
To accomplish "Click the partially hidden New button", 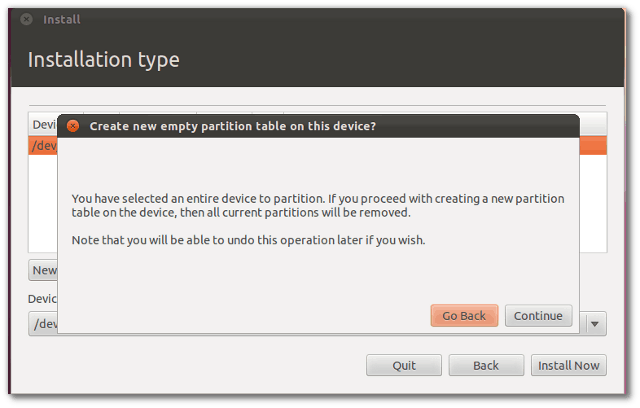I will (43, 270).
